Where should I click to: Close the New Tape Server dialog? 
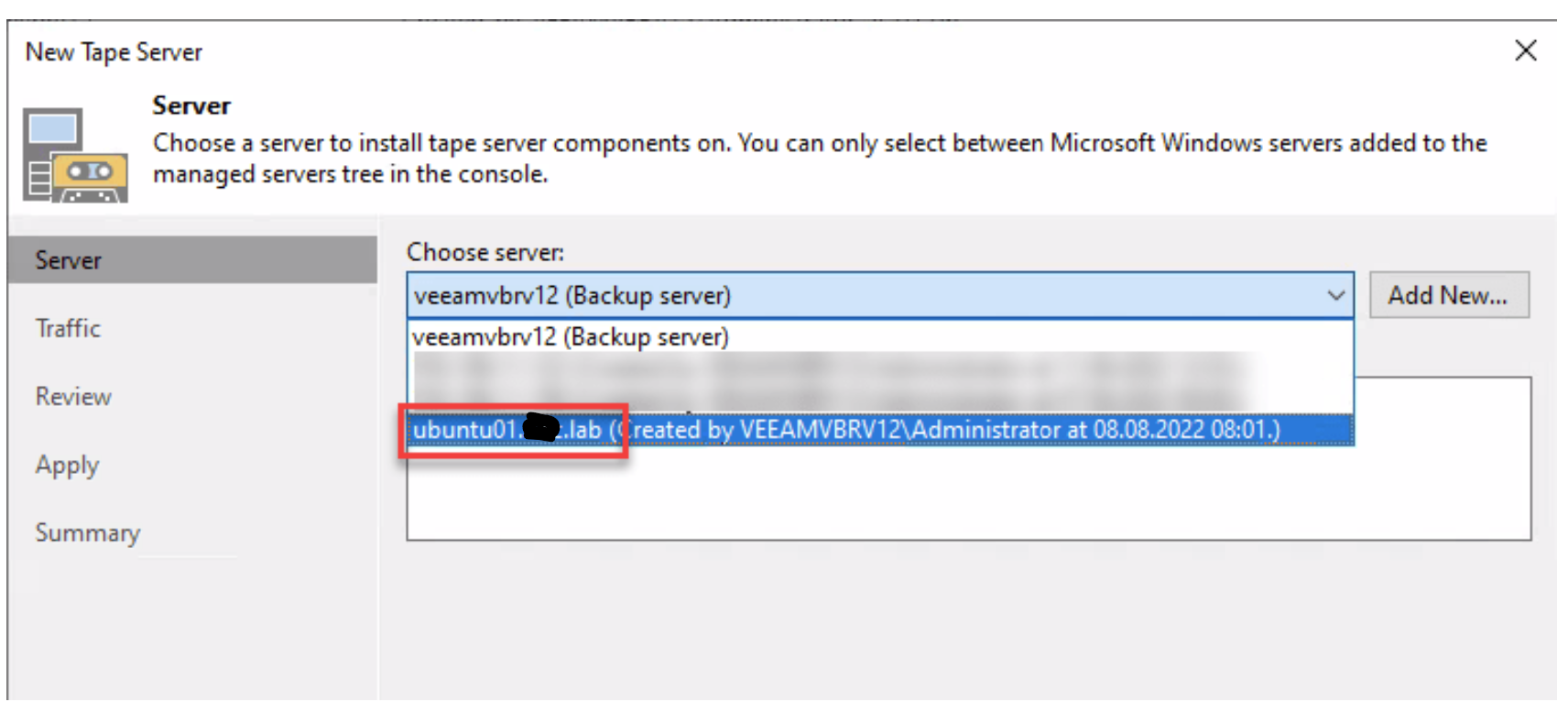1525,50
